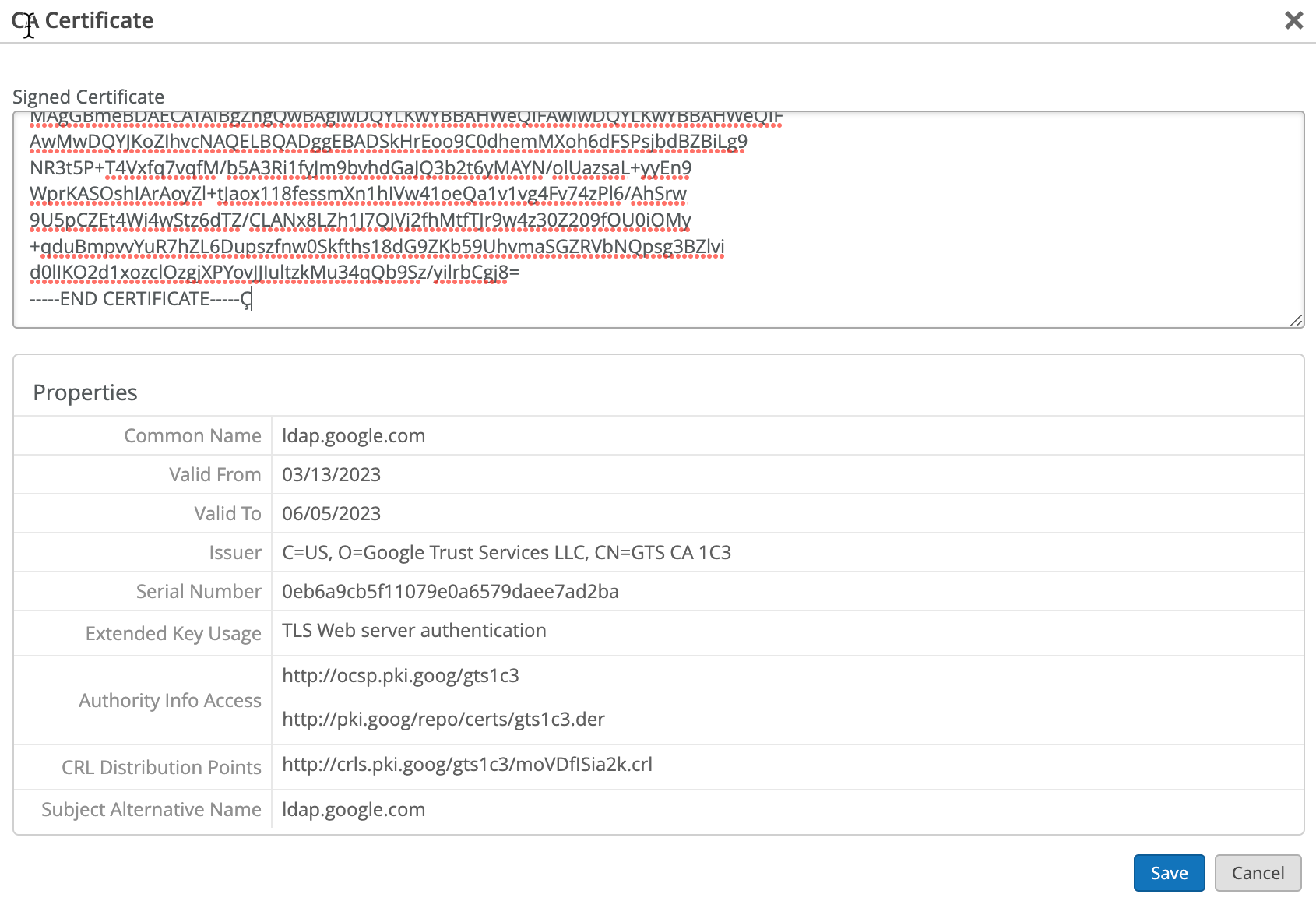Image resolution: width=1316 pixels, height=908 pixels.
Task: Close the CA Certificate dialog
Action: 1293,20
